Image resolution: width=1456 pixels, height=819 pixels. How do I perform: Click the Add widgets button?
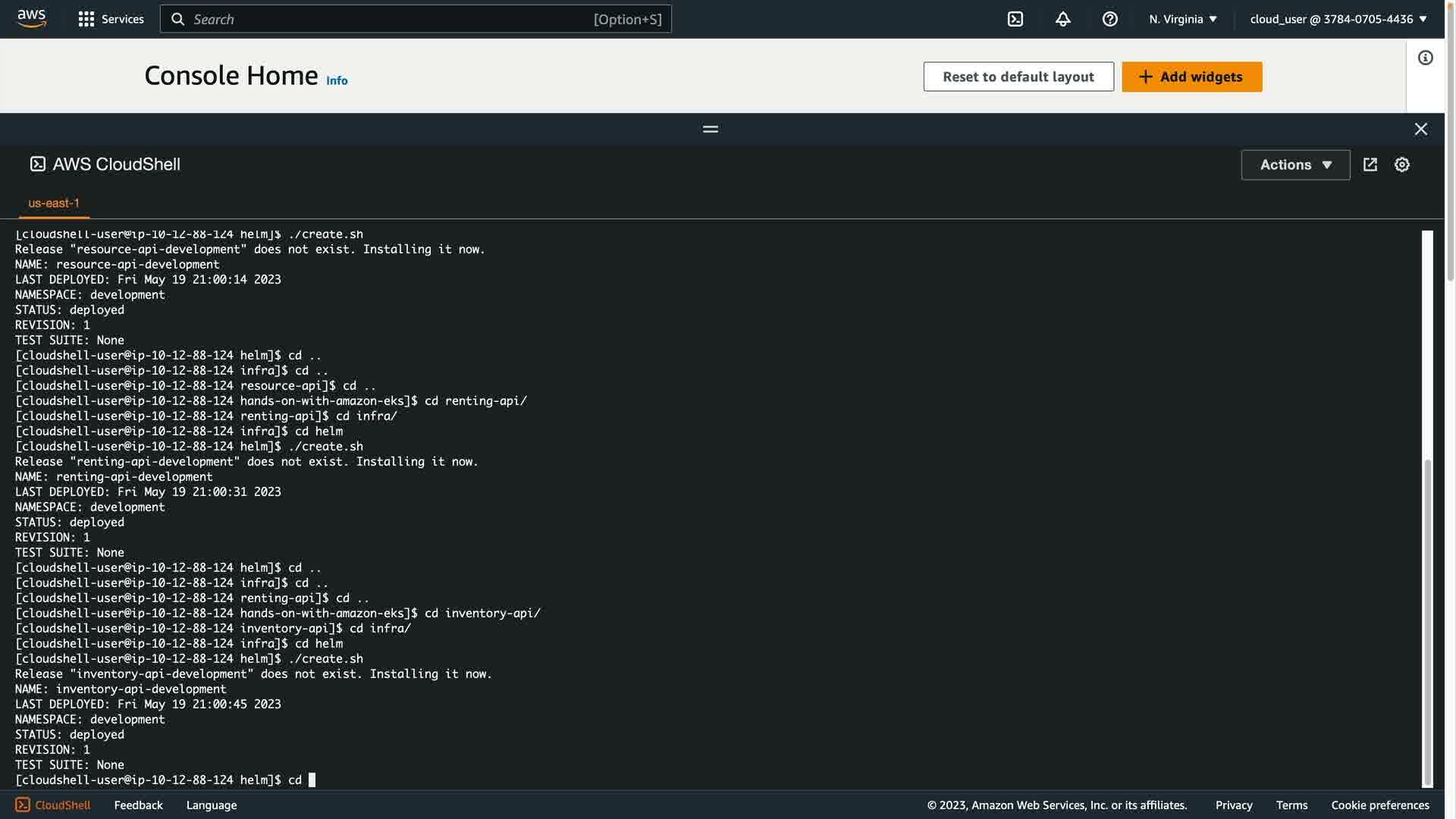click(x=1191, y=77)
